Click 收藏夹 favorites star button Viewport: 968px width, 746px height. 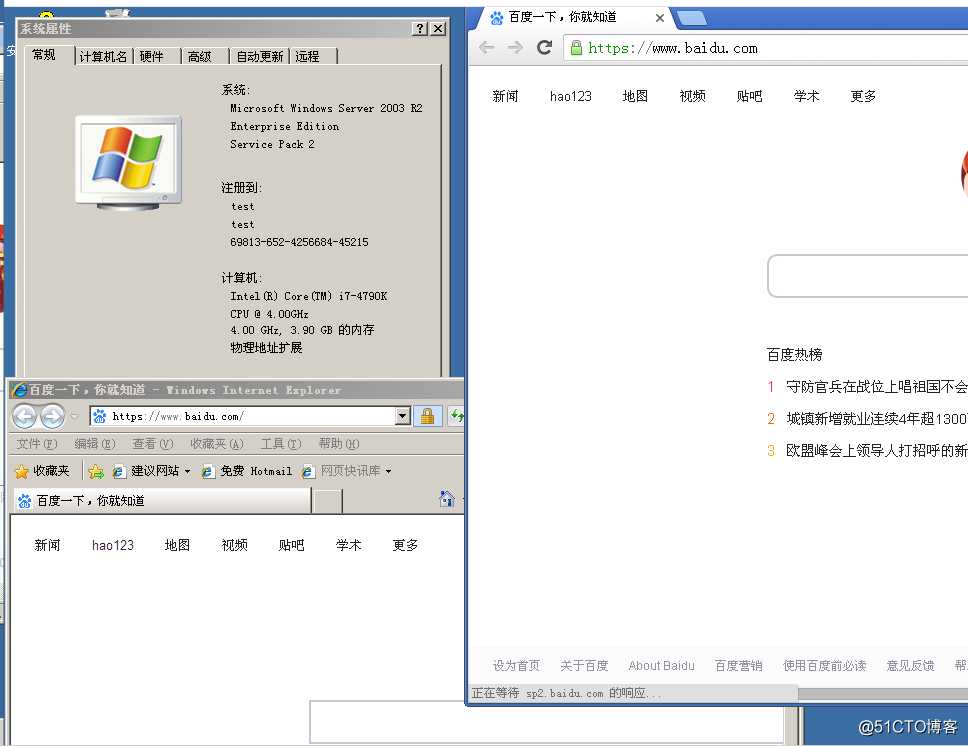(x=42, y=471)
